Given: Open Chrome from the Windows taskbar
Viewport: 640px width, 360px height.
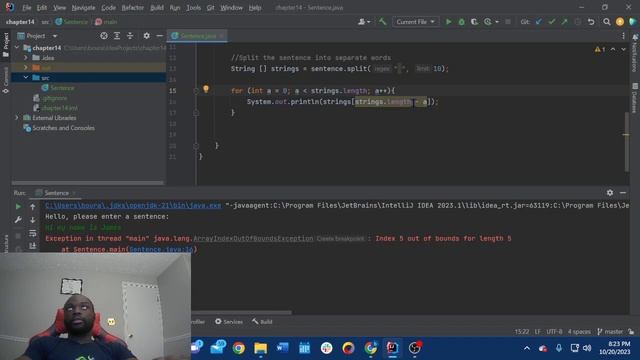Looking at the screenshot, I should click(x=239, y=348).
